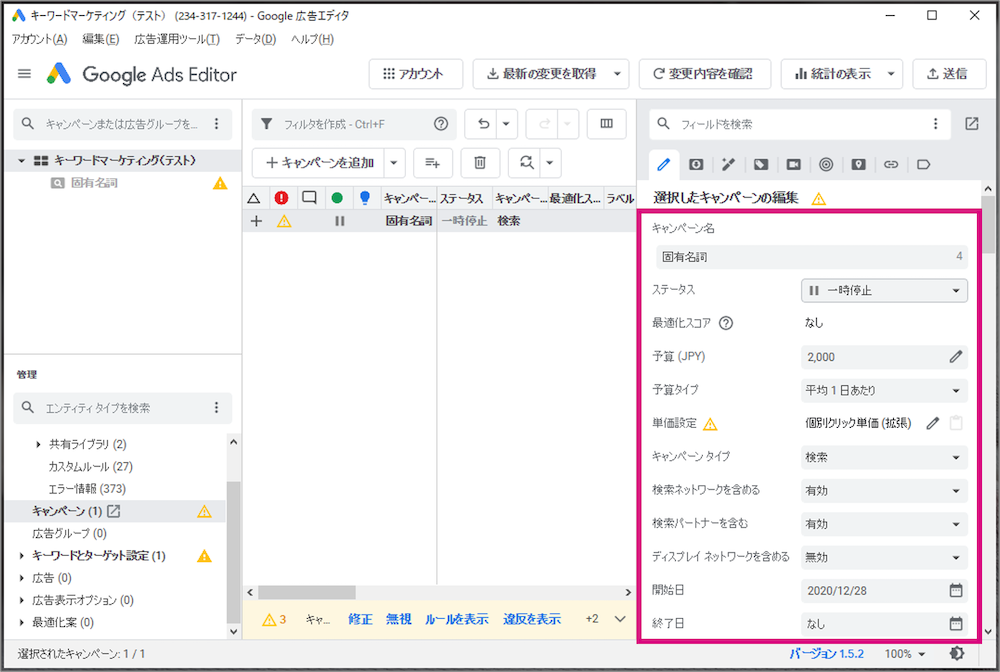Click the plus icon on the 固有名詞 table row
This screenshot has width=1000, height=672.
coord(256,221)
